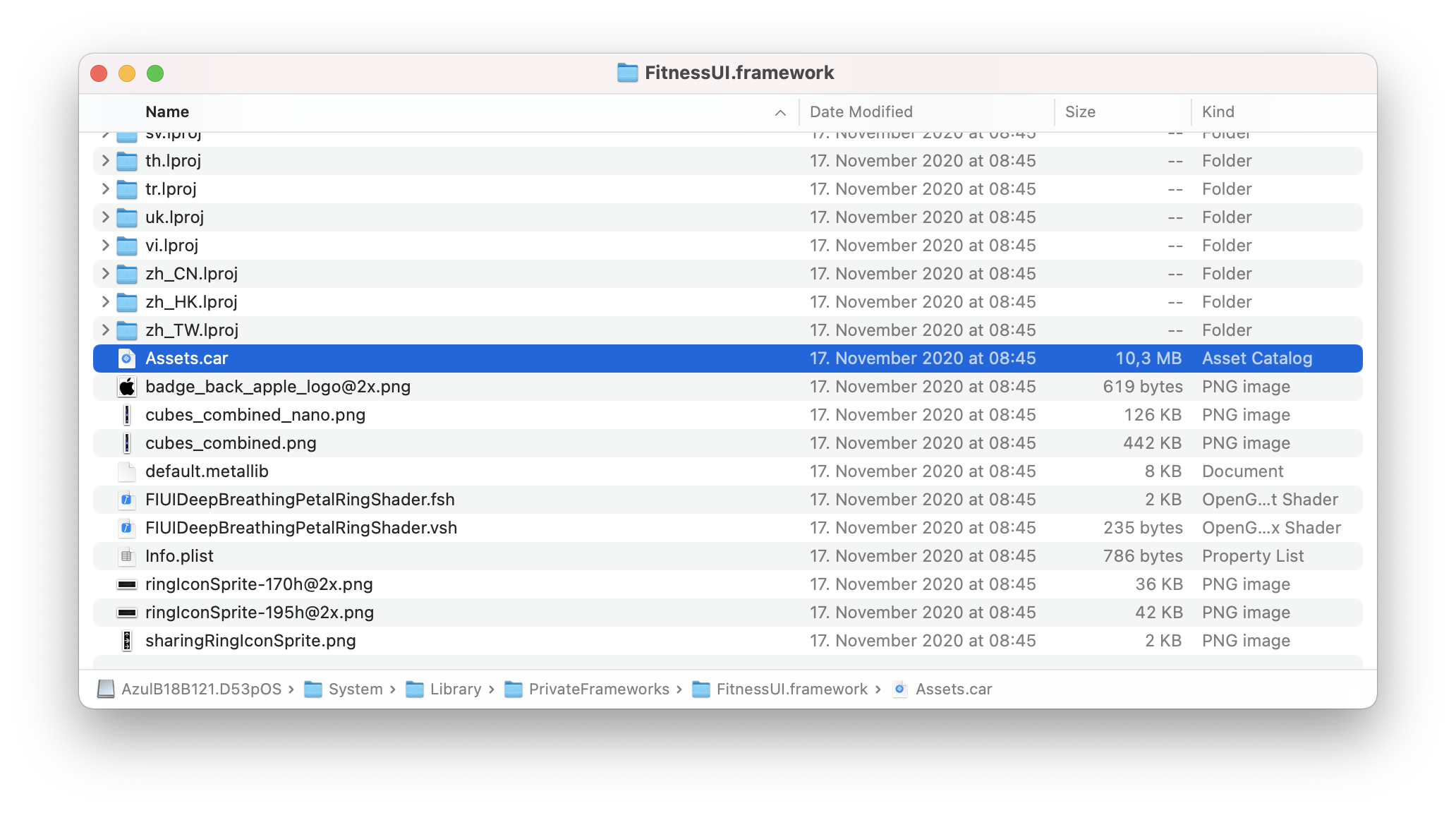
Task: Expand the th.lproj folder
Action: click(x=105, y=161)
